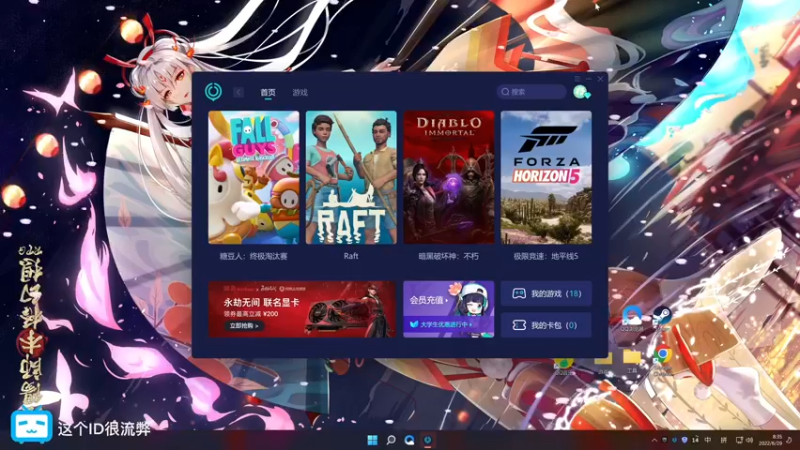The image size is (800, 450).
Task: Switch the 中 input language indicator
Action: pos(708,440)
